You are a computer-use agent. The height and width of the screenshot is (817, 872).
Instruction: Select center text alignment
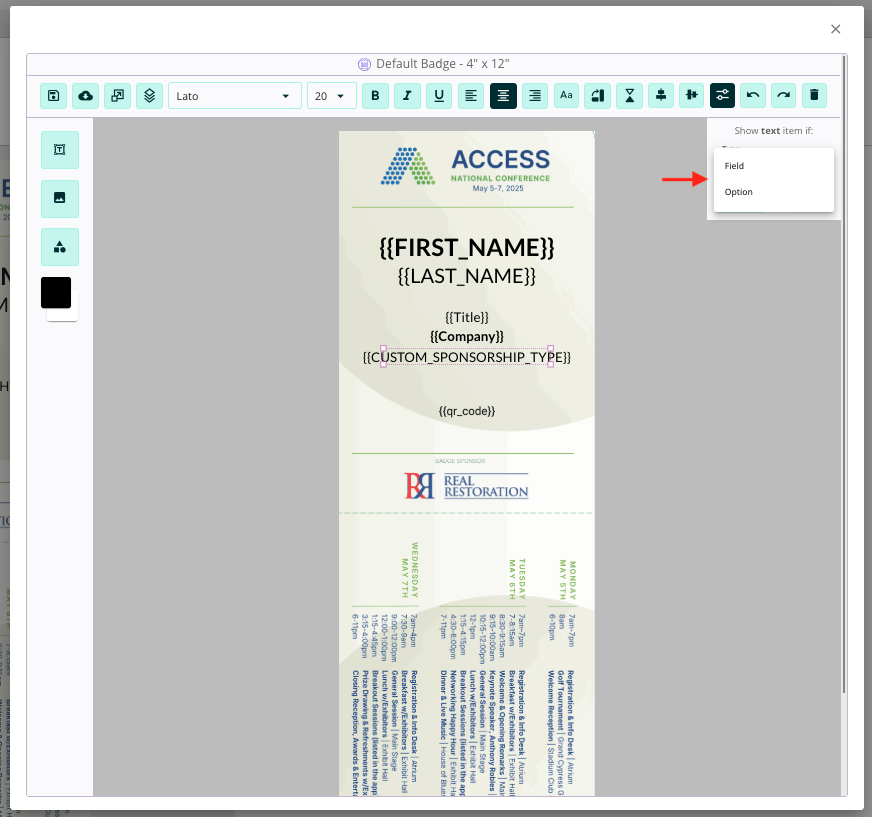click(503, 96)
